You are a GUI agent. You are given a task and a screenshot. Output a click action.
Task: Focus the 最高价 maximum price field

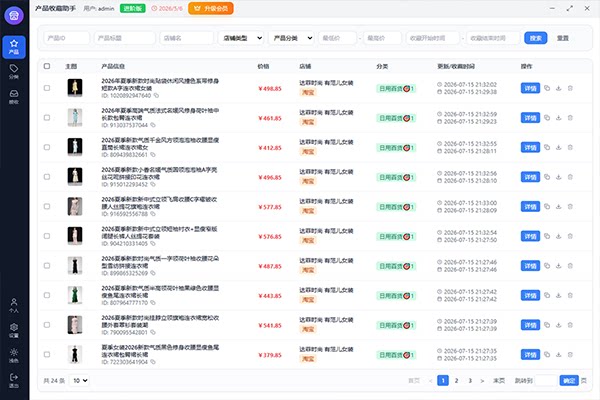[382, 38]
